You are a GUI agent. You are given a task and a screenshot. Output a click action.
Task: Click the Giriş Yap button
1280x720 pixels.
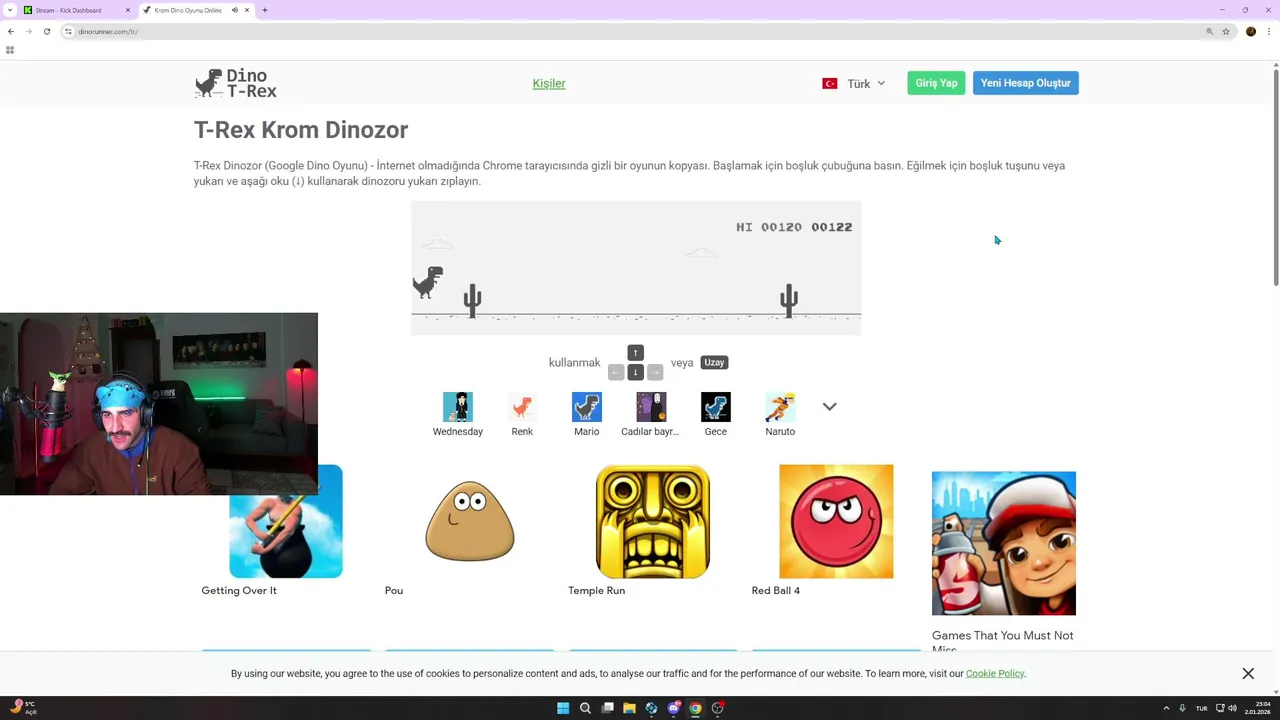pyautogui.click(x=936, y=83)
